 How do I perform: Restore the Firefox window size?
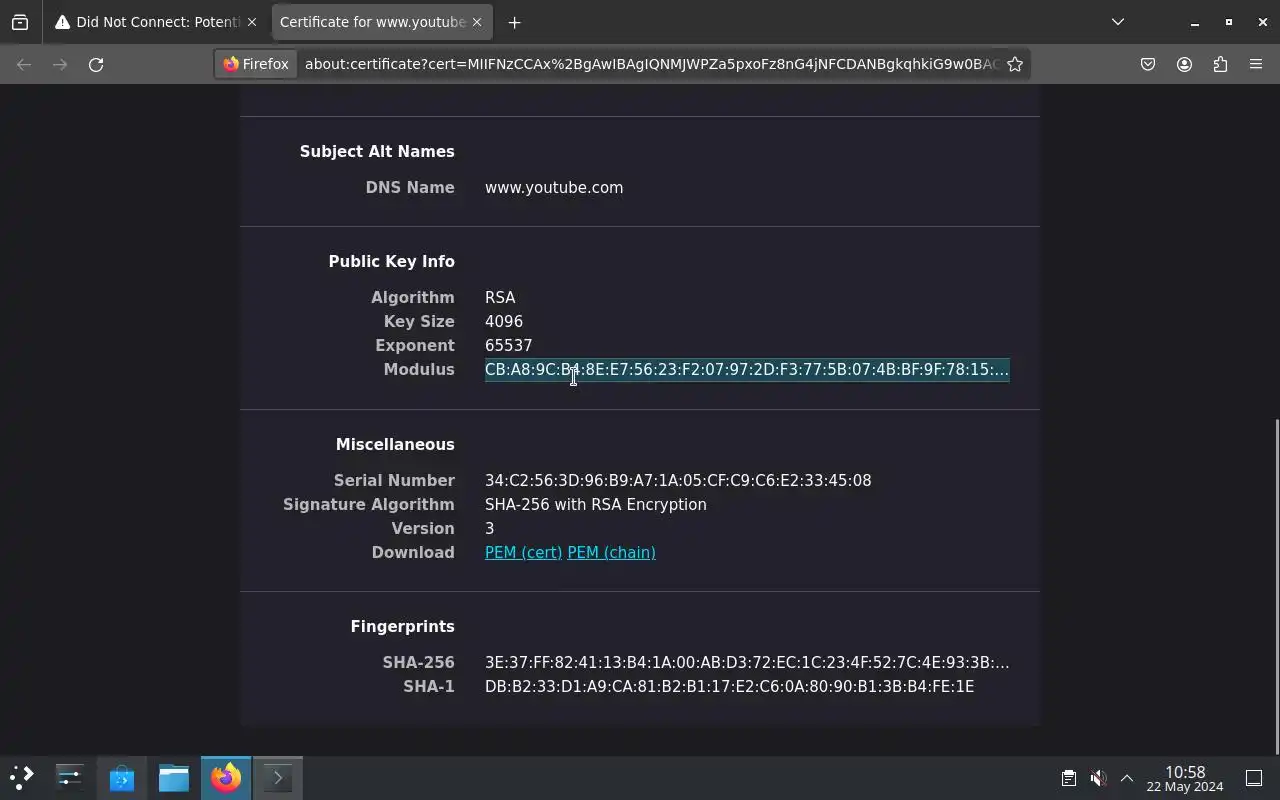click(x=1228, y=22)
